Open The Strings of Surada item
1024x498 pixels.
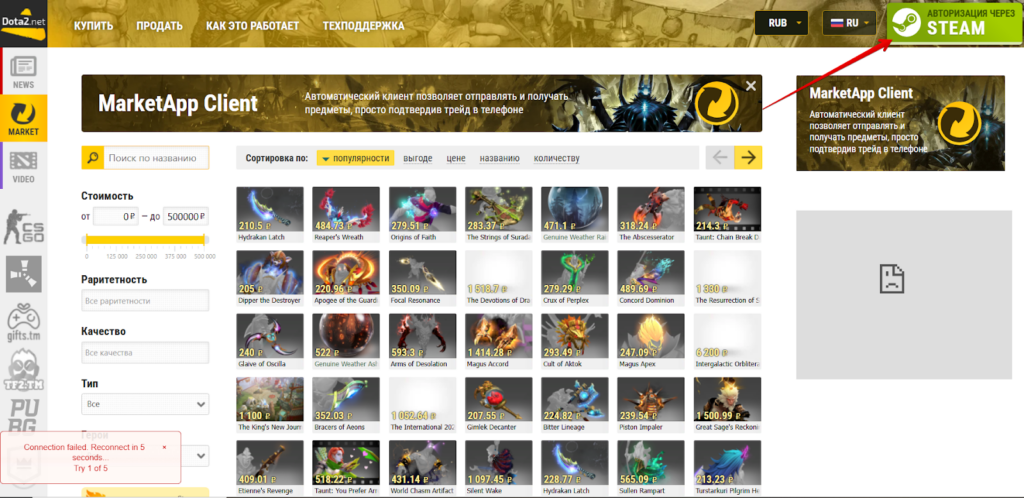[499, 215]
